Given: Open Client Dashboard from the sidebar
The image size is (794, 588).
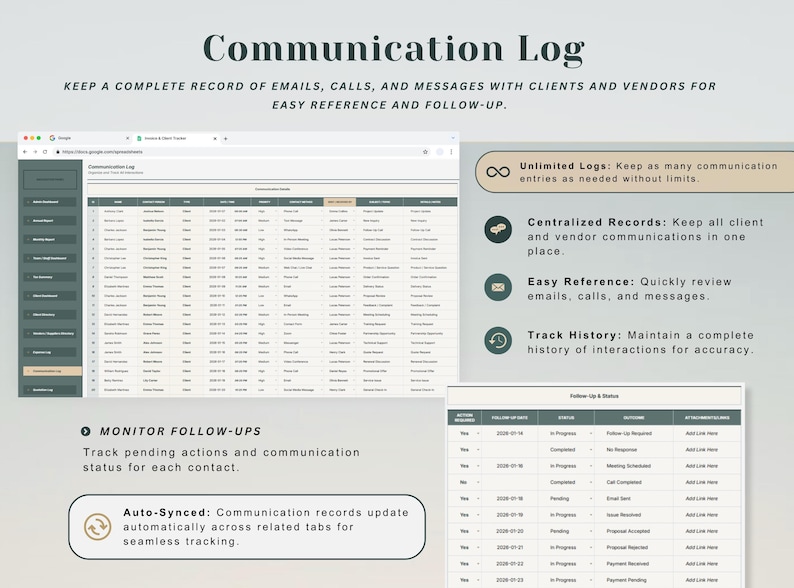Looking at the screenshot, I should [x=50, y=296].
